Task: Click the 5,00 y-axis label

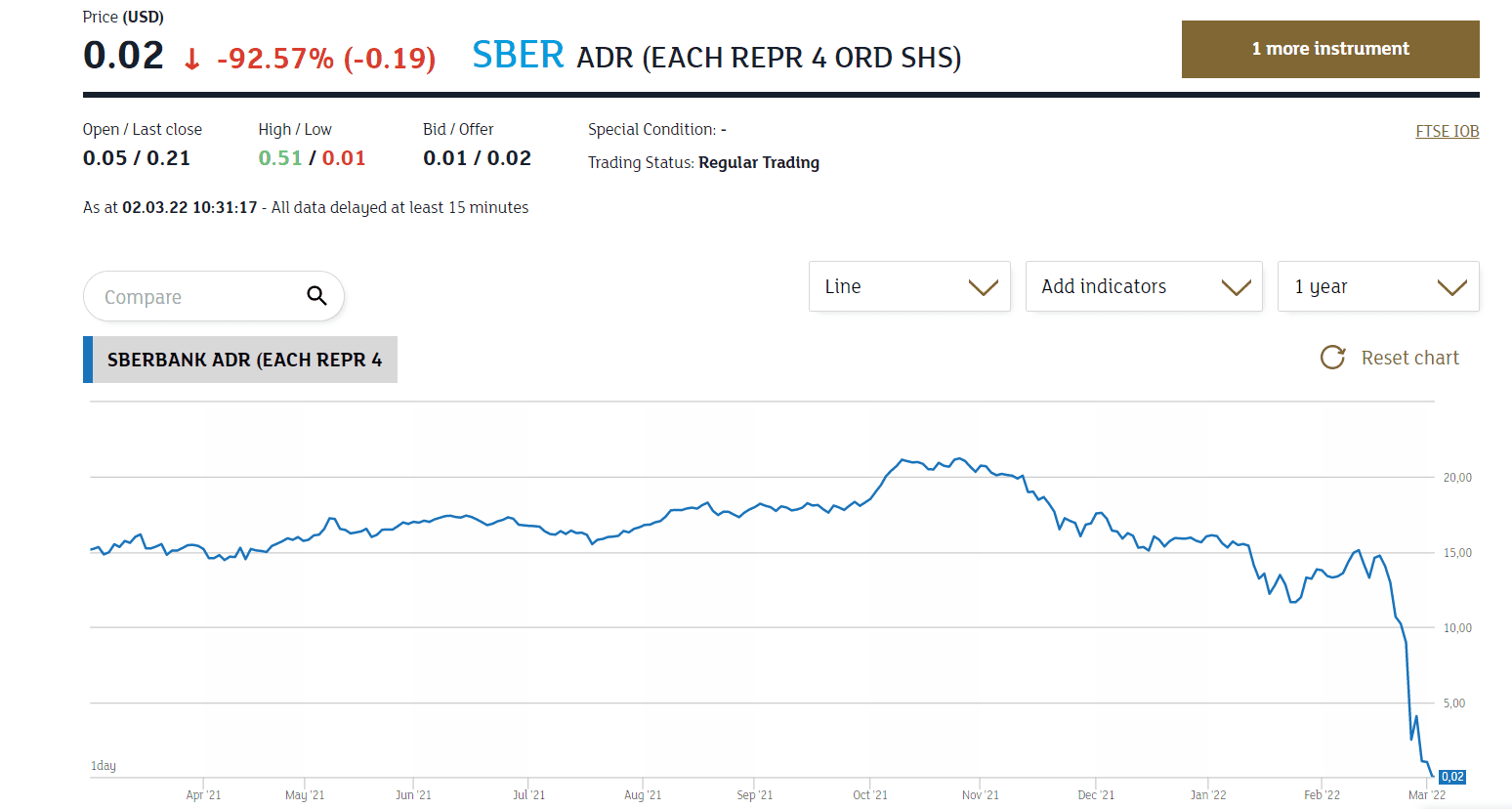Action: point(1454,703)
